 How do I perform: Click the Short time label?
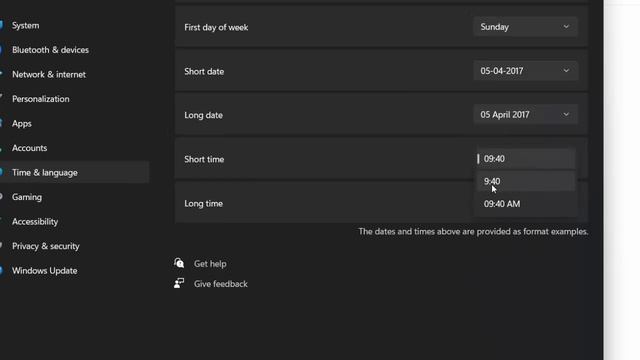204,159
